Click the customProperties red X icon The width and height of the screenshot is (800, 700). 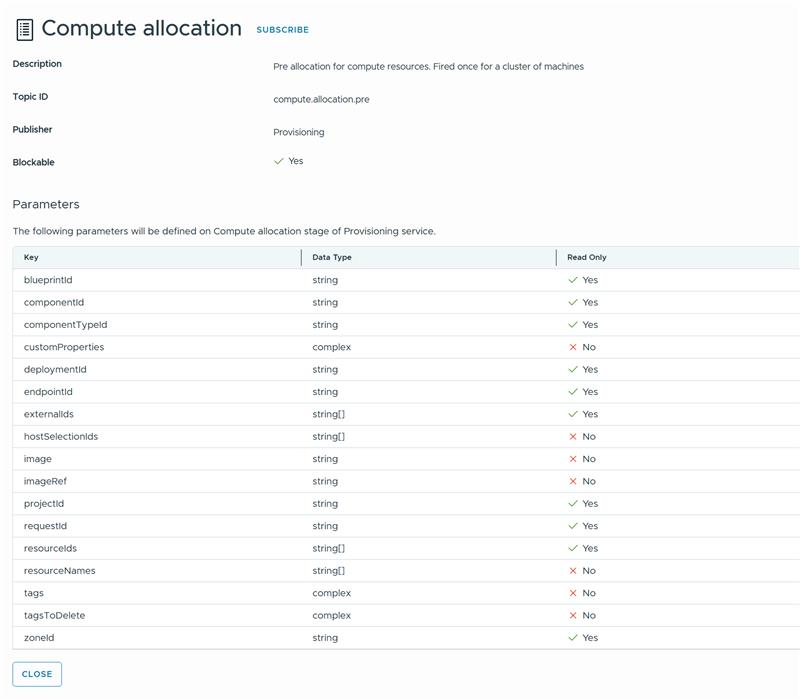point(573,347)
